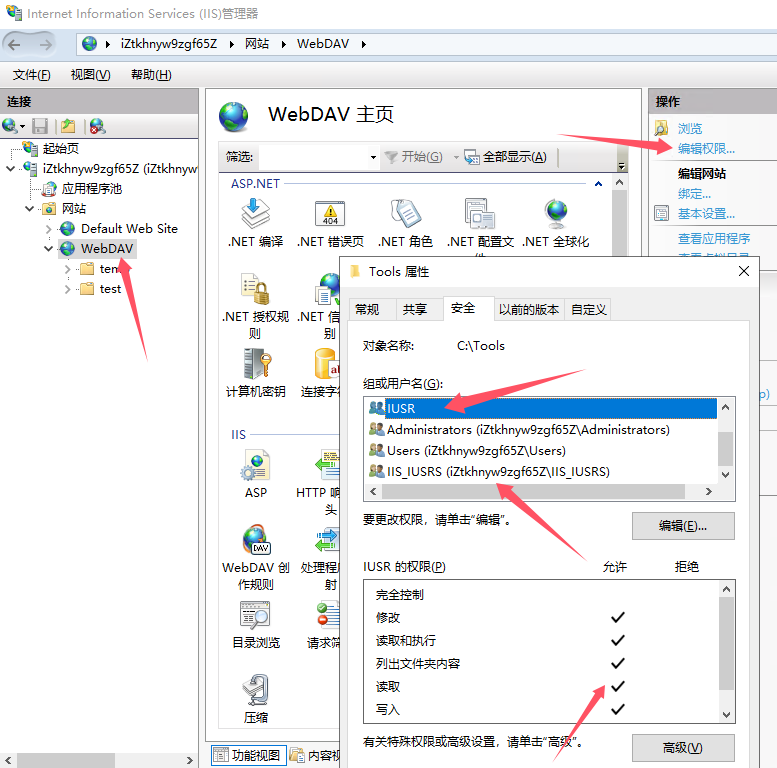777x768 pixels.
Task: Expand the Default Web Site node
Action: (48, 229)
